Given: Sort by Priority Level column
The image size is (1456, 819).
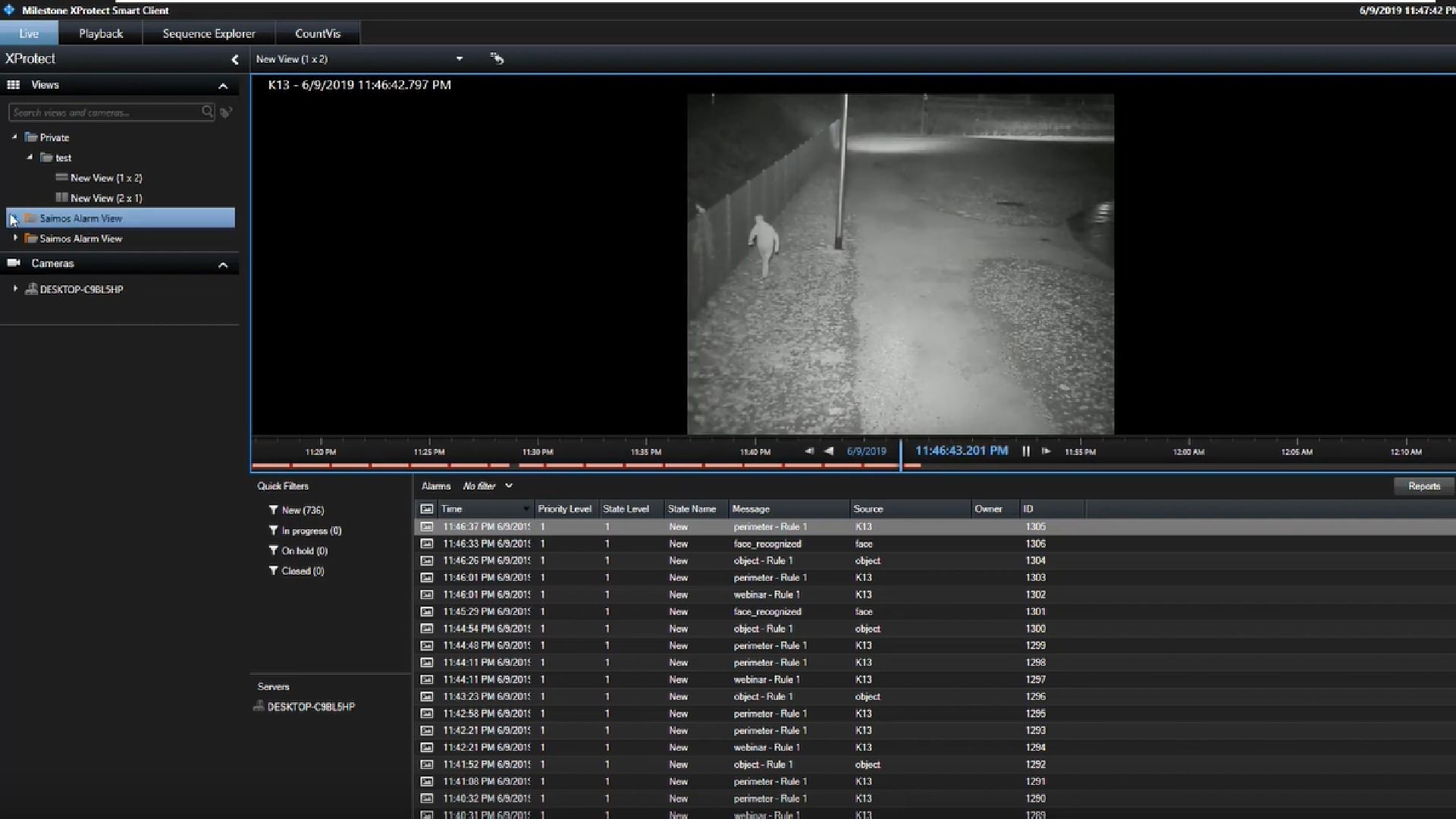Looking at the screenshot, I should [x=566, y=509].
